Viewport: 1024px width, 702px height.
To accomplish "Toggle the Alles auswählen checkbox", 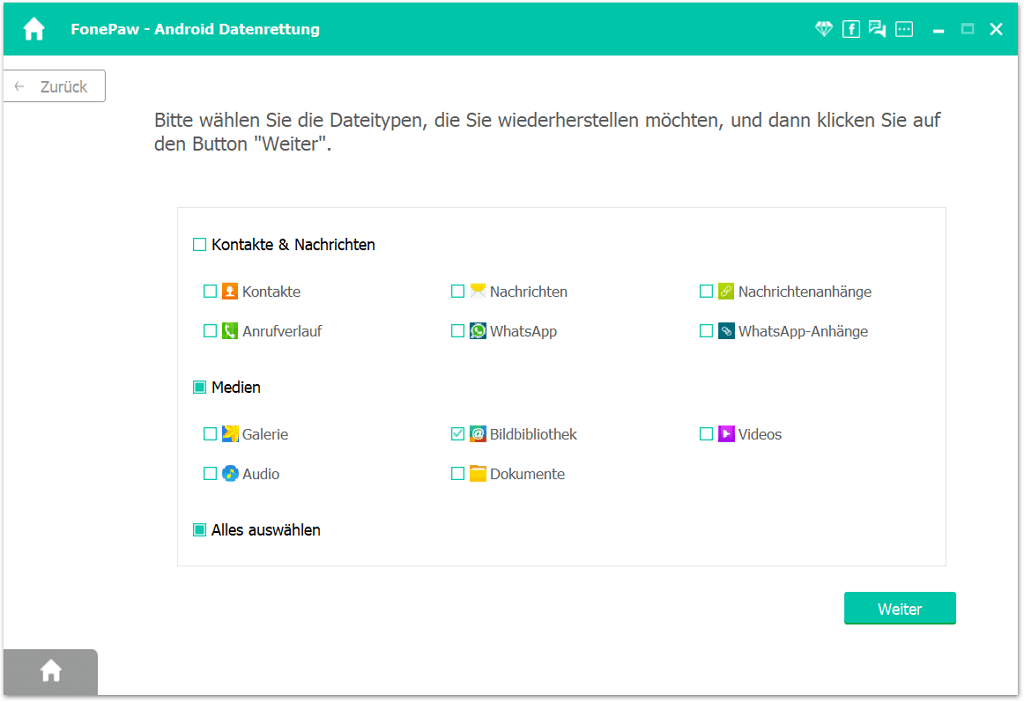I will [198, 530].
